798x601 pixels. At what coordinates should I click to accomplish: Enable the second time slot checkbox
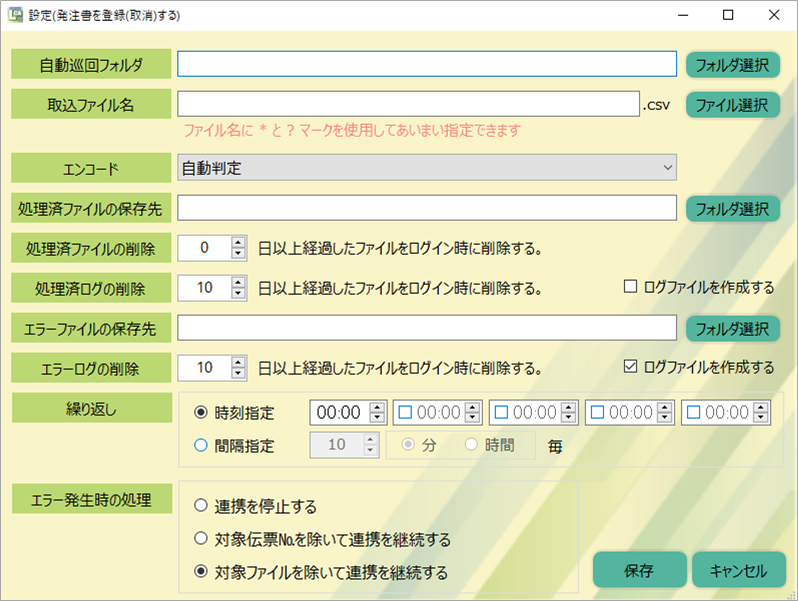click(x=405, y=412)
